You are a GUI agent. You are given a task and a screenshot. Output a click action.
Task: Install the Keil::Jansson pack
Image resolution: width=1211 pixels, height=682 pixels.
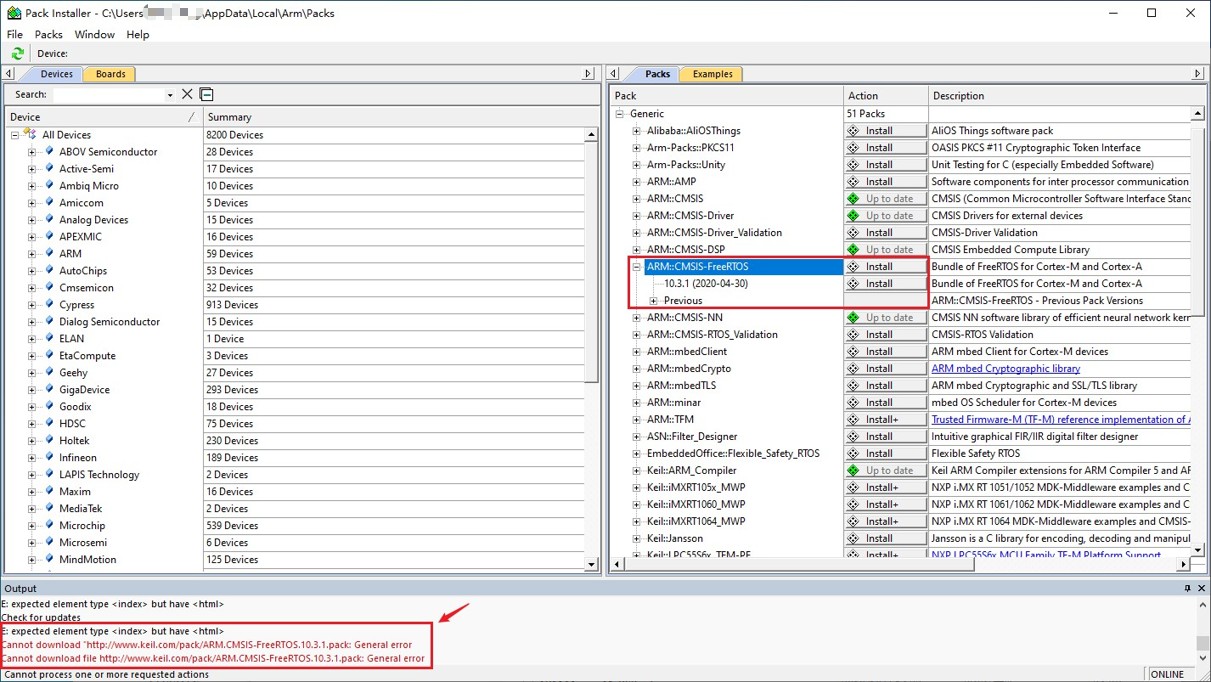(885, 539)
